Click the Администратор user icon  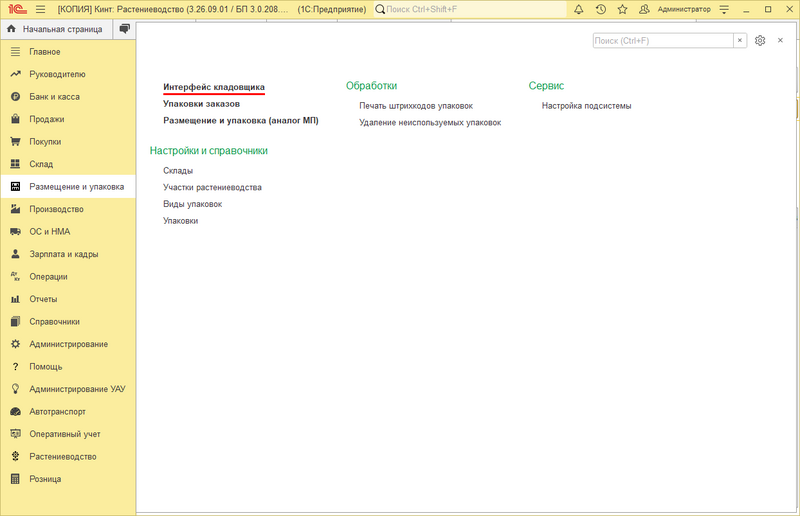[x=644, y=9]
